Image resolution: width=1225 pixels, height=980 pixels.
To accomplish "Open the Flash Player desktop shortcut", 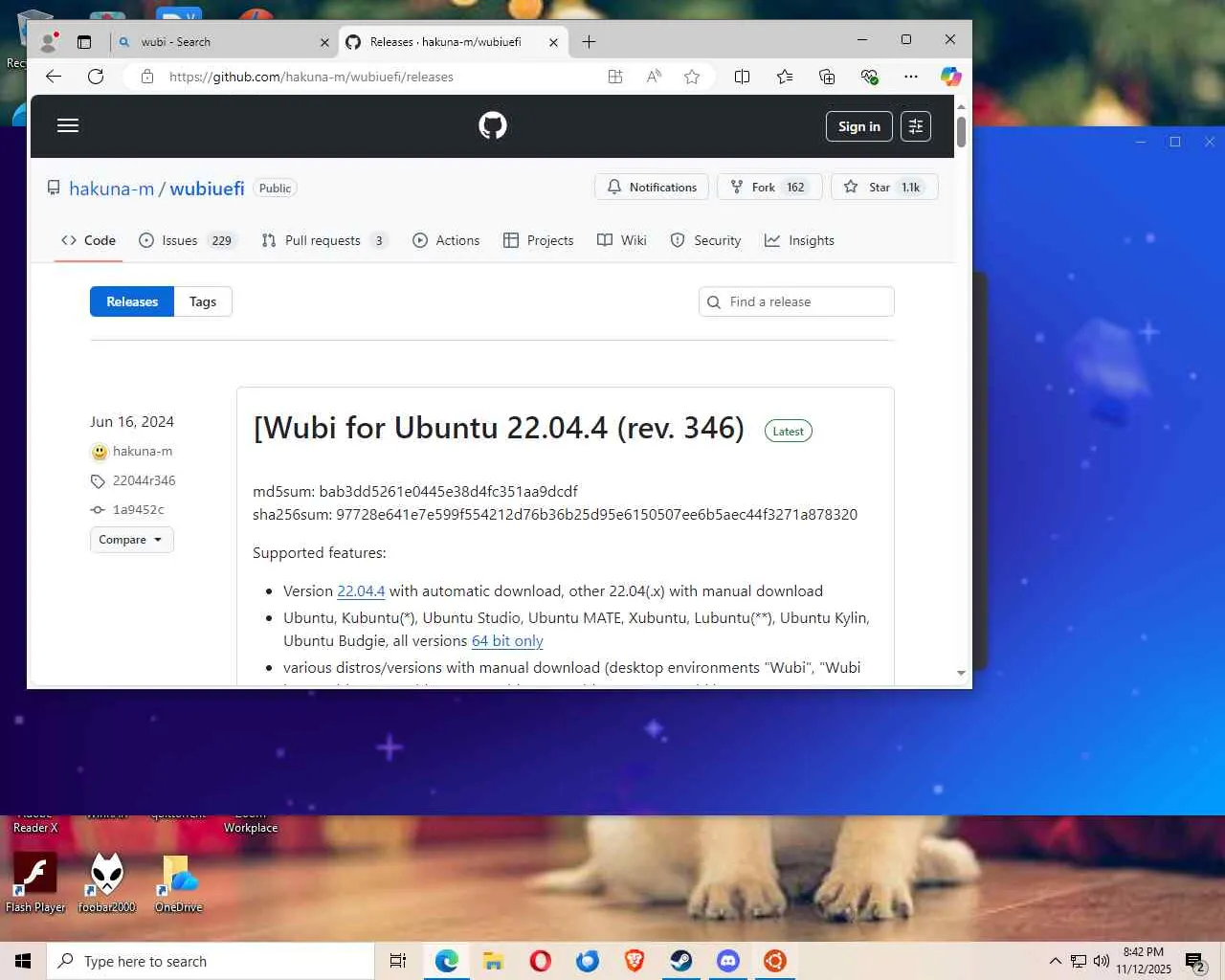I will click(x=35, y=882).
